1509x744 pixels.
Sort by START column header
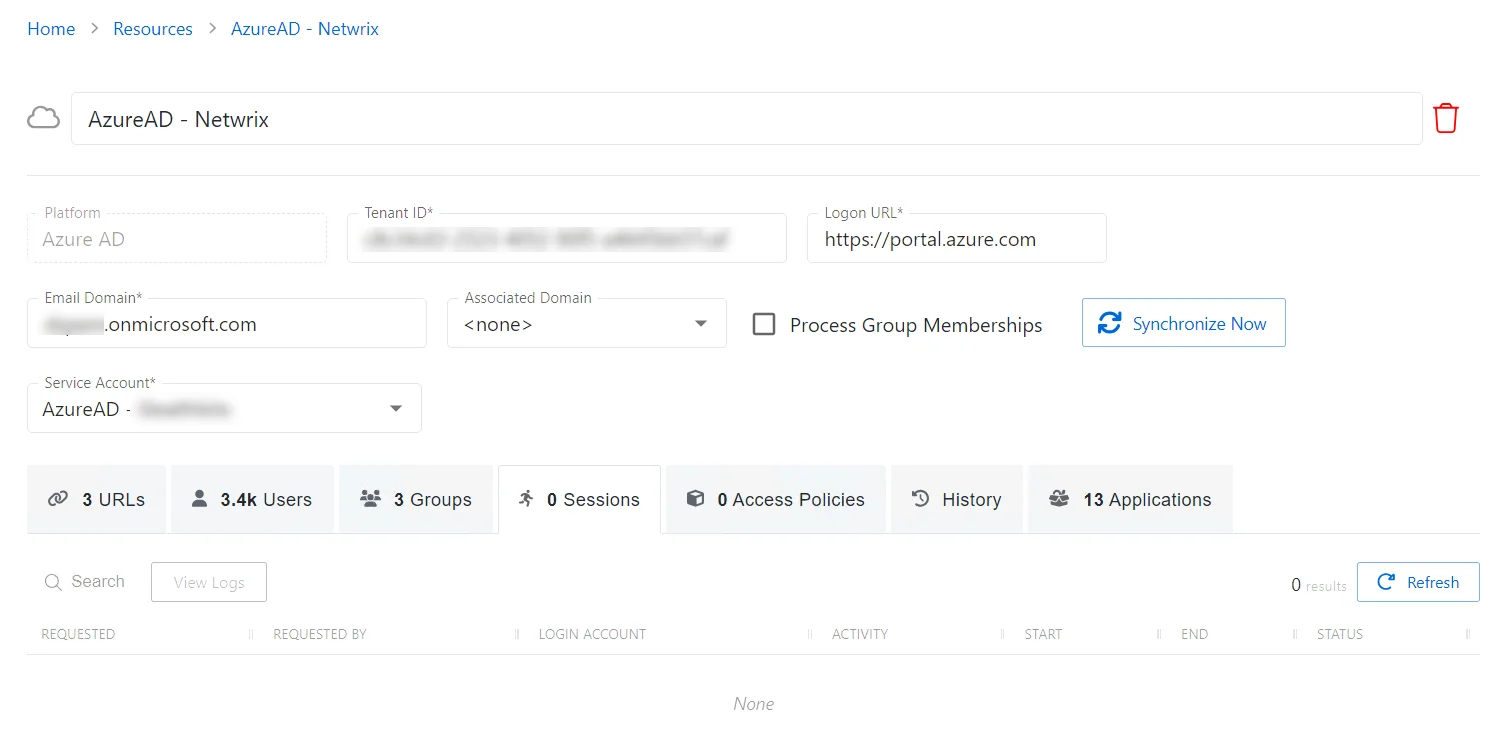tap(1043, 634)
